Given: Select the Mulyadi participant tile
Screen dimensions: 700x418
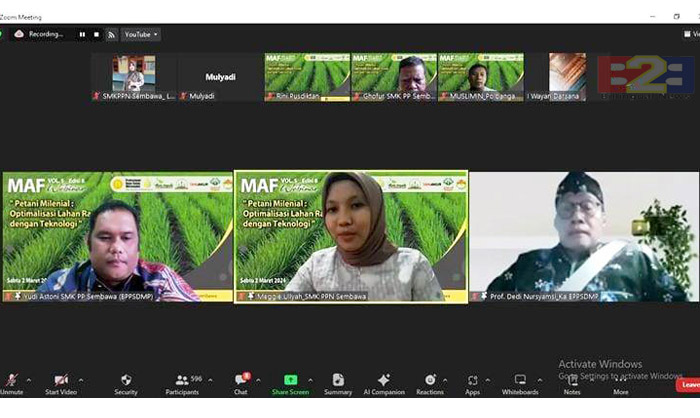Looking at the screenshot, I should pyautogui.click(x=221, y=77).
